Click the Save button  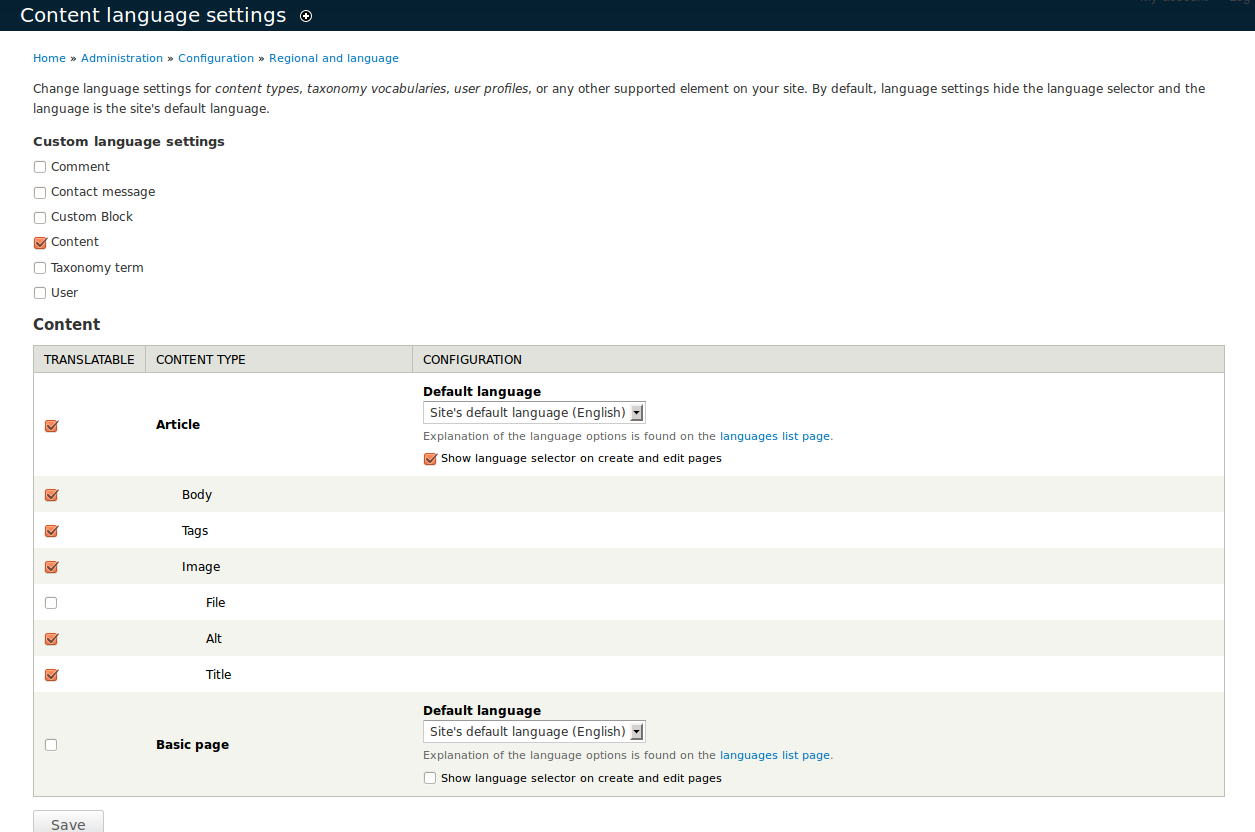click(x=68, y=822)
